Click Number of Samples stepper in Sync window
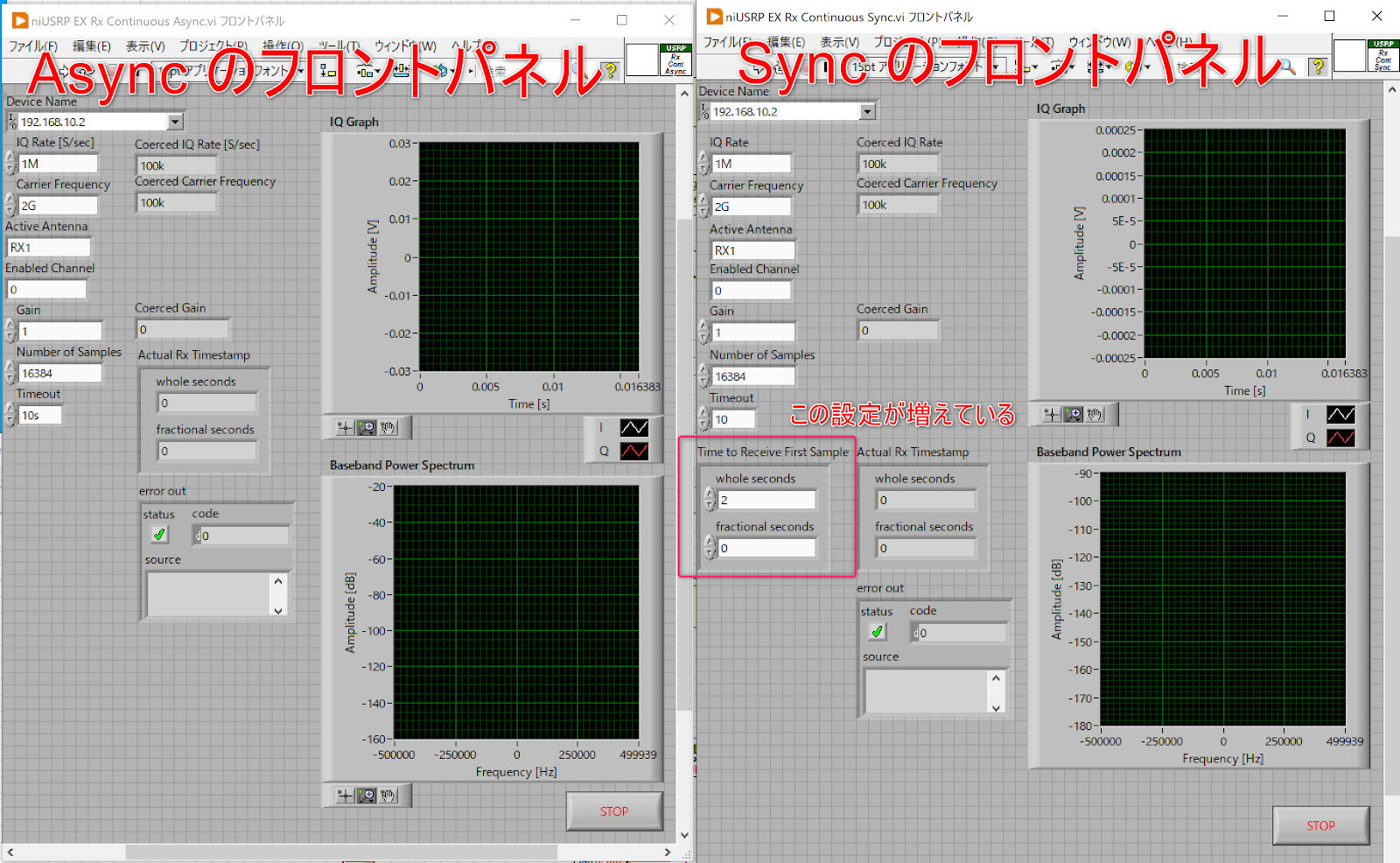Image resolution: width=1400 pixels, height=863 pixels. pos(704,376)
